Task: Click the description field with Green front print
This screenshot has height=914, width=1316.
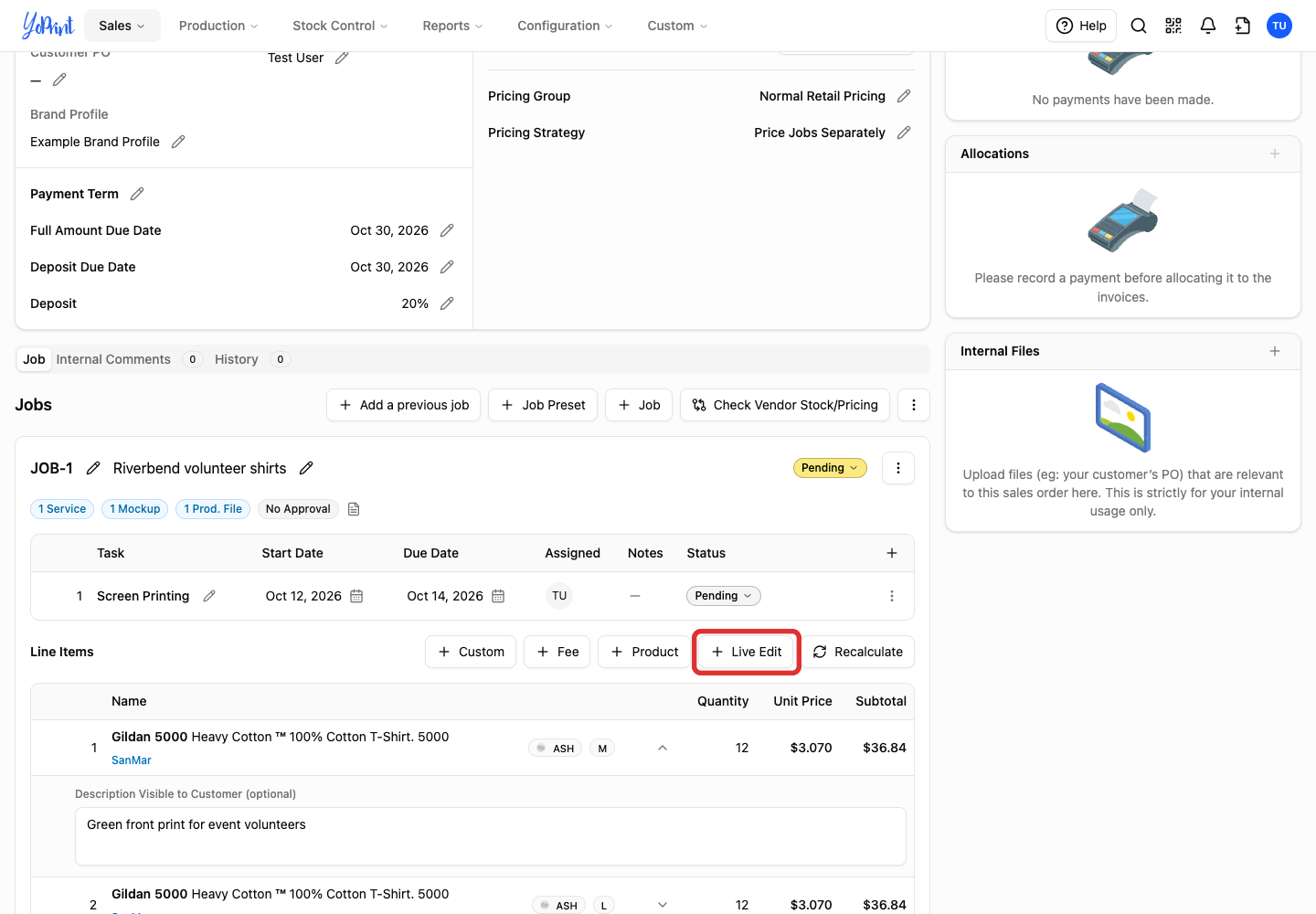Action: 491,836
